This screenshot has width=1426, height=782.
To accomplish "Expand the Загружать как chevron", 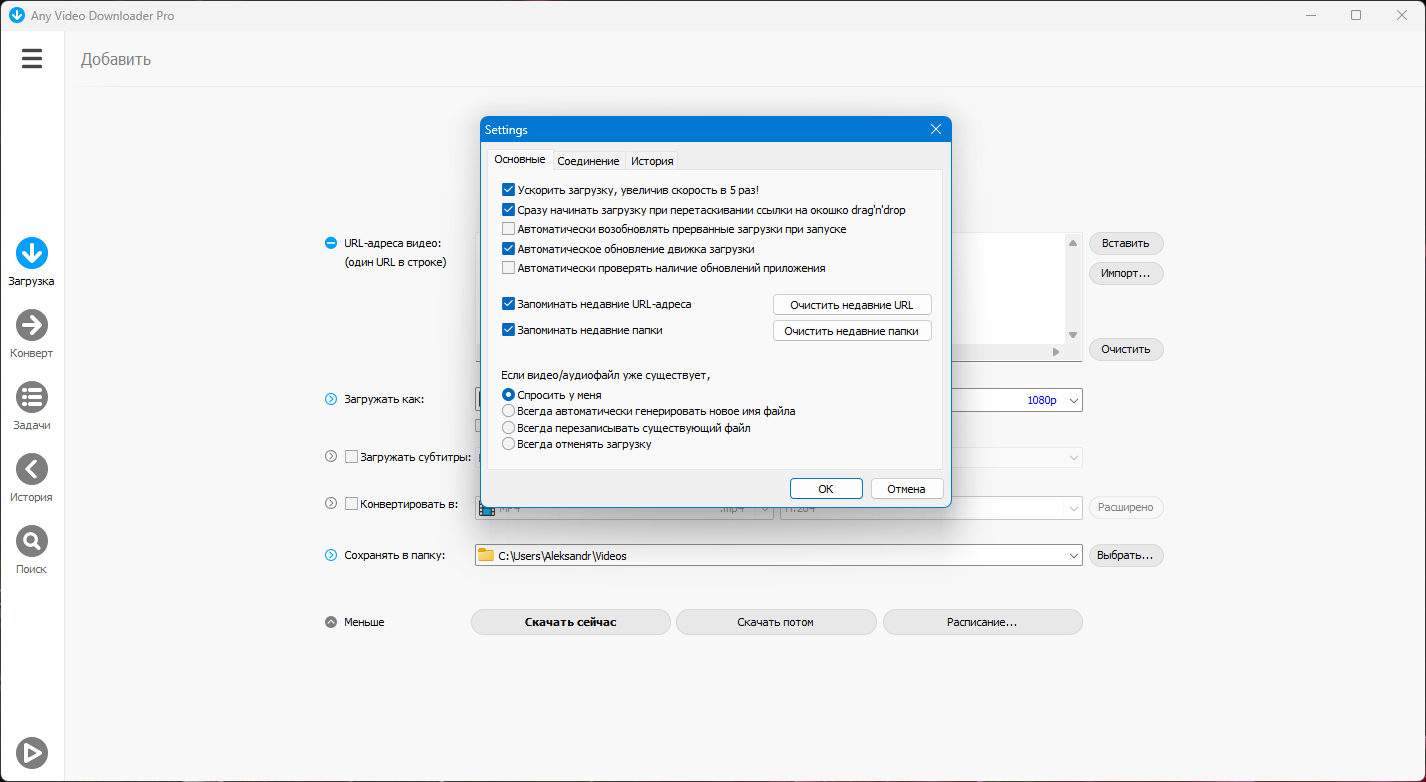I will point(331,399).
